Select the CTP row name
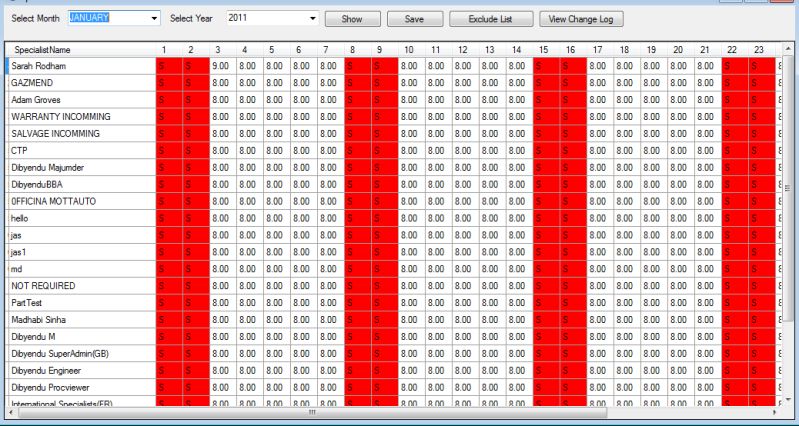 click(19, 150)
